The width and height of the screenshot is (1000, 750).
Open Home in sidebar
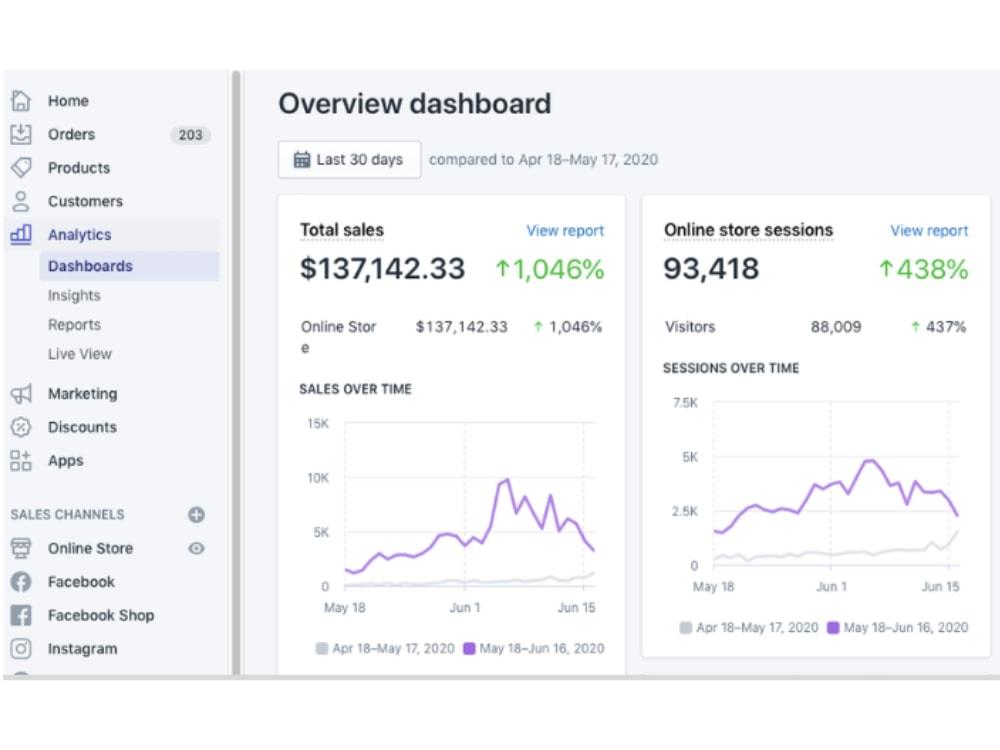[68, 101]
